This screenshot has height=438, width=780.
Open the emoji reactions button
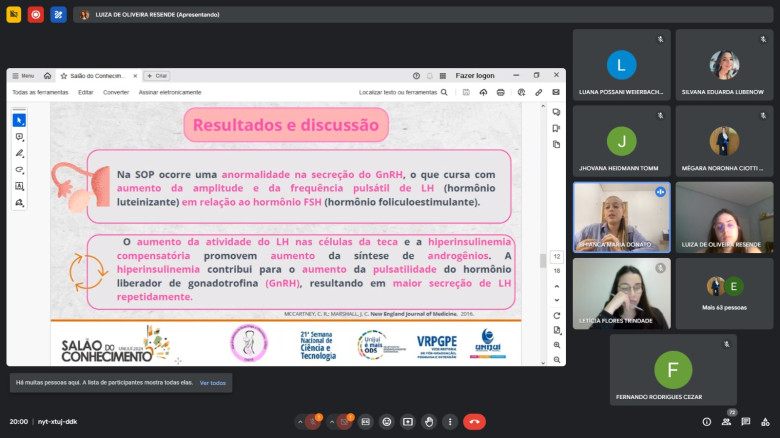click(x=386, y=422)
